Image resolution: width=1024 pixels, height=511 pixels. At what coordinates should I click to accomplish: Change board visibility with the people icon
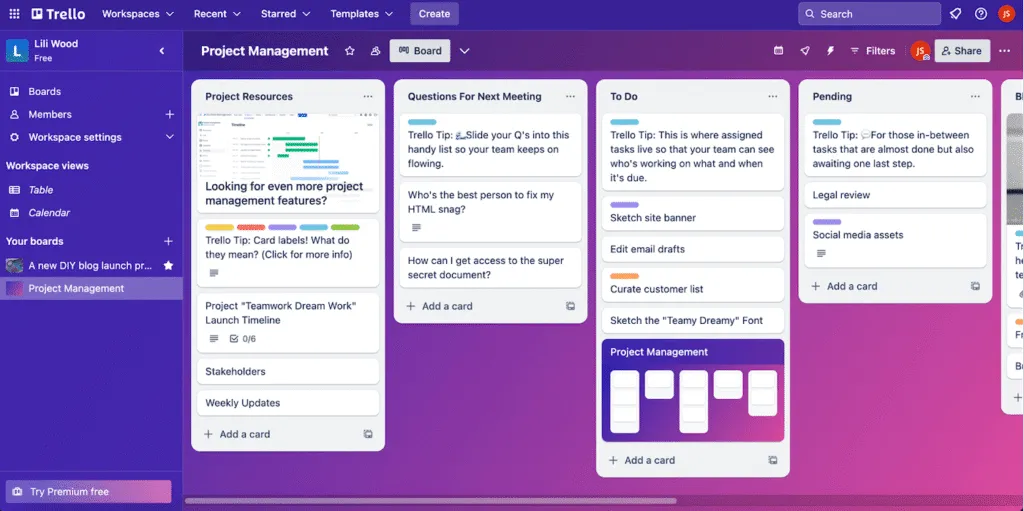pos(376,51)
